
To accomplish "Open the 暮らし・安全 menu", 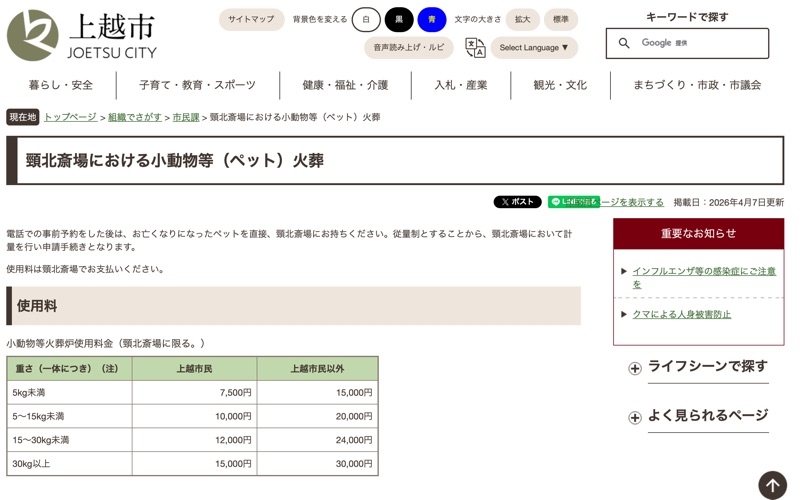I will pos(61,85).
